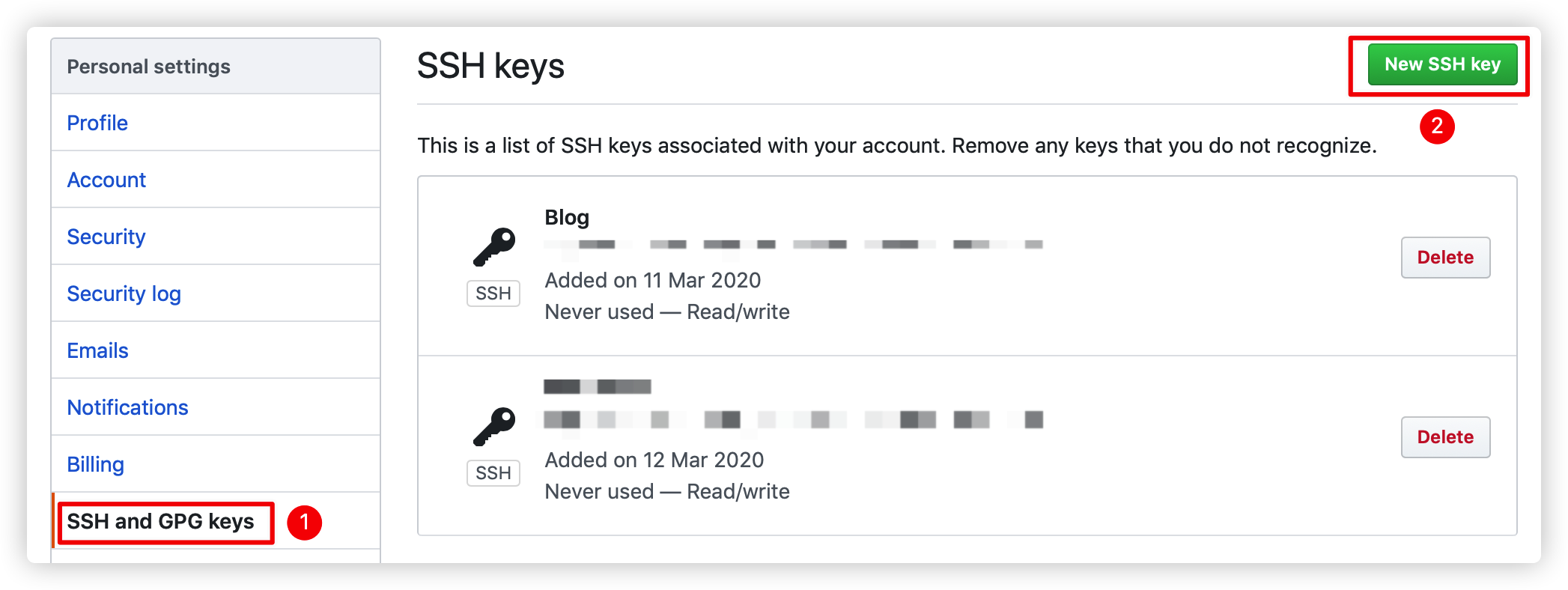
Task: Click the blurred fingerprint under Blog
Action: [x=793, y=245]
